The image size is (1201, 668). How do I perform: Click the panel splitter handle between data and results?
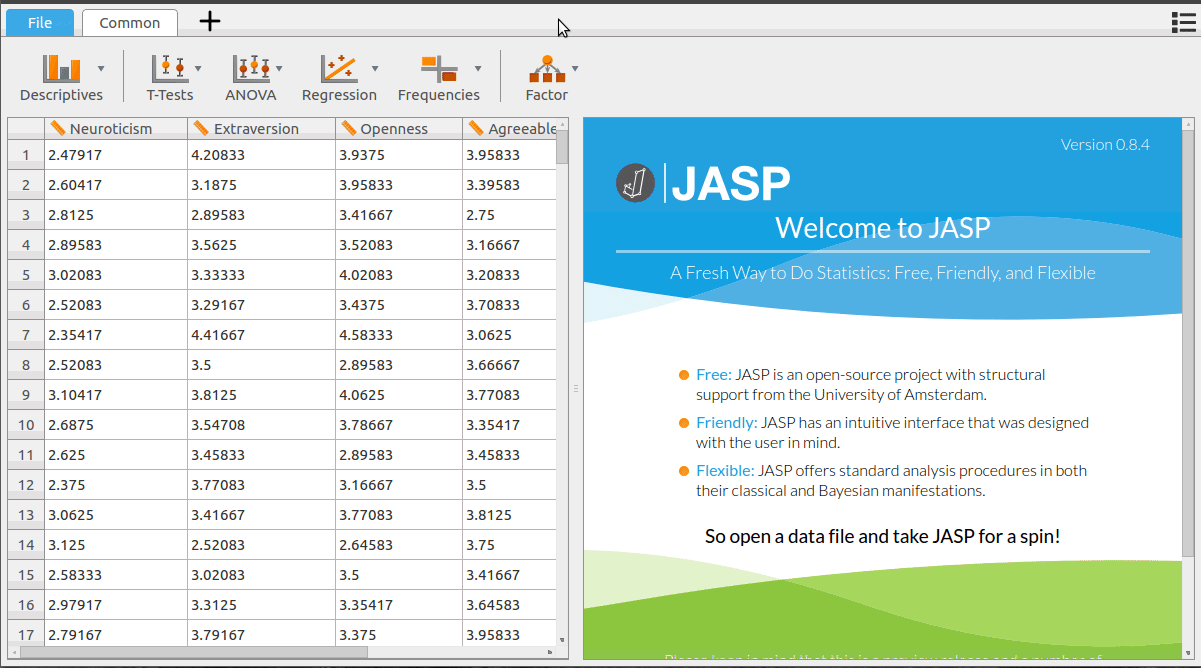point(576,388)
